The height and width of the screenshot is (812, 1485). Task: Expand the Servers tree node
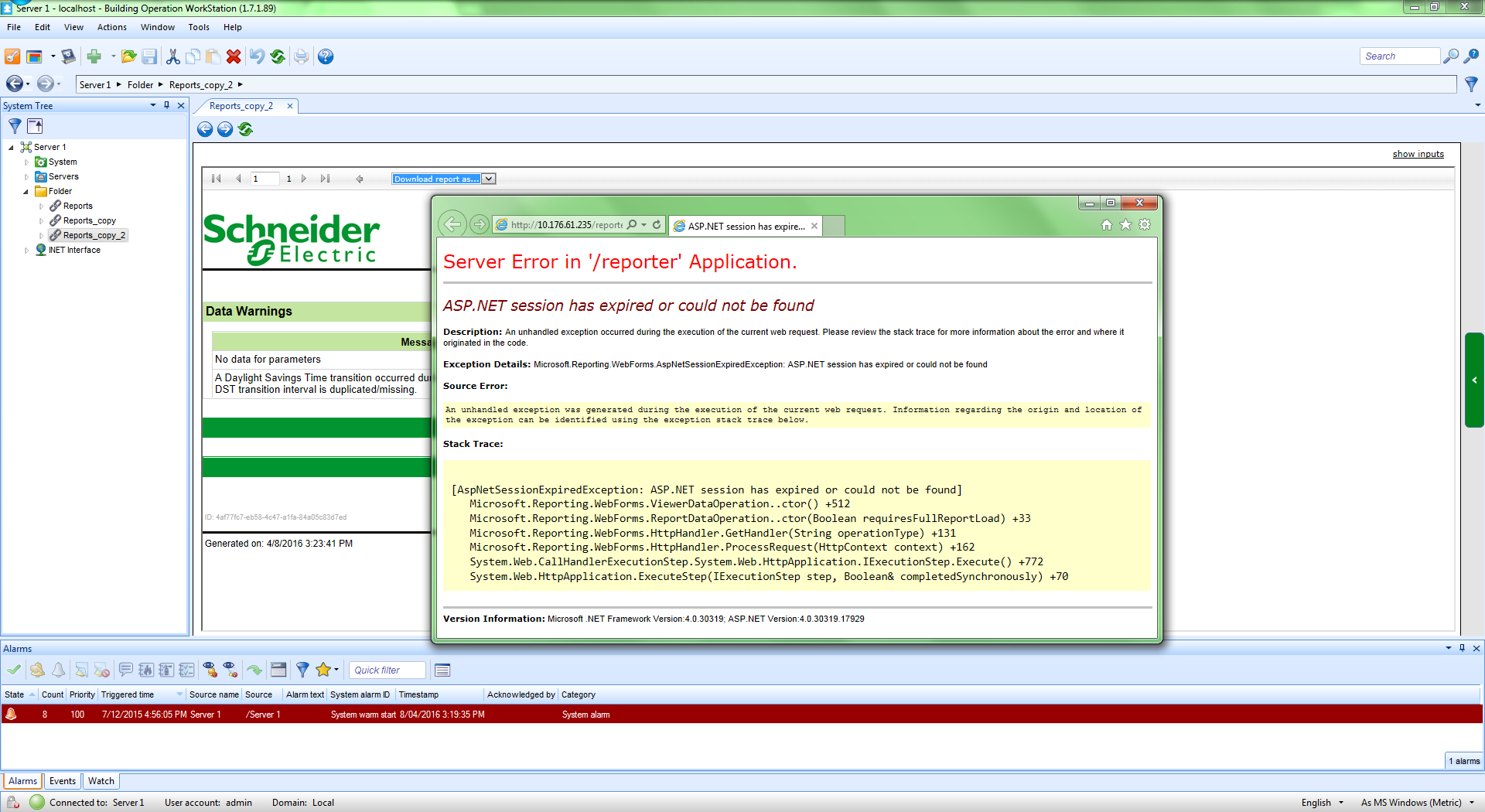[26, 176]
